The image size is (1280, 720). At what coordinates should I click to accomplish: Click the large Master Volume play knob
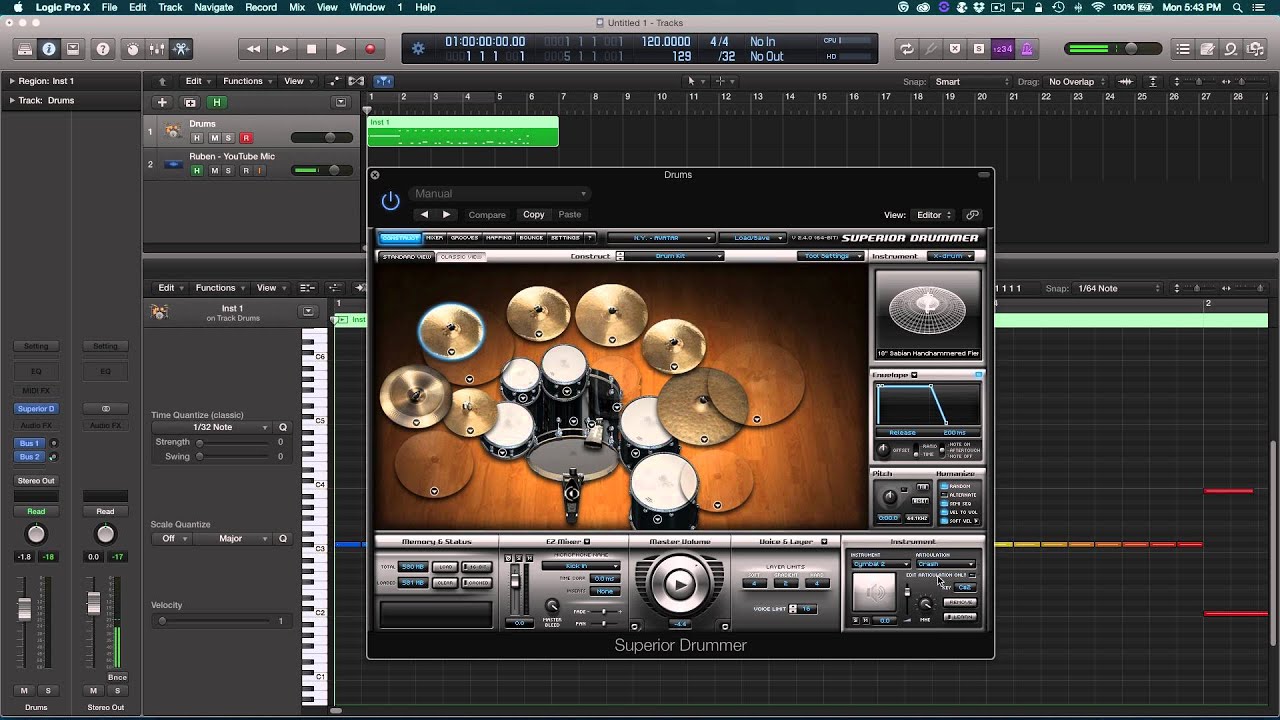679,584
